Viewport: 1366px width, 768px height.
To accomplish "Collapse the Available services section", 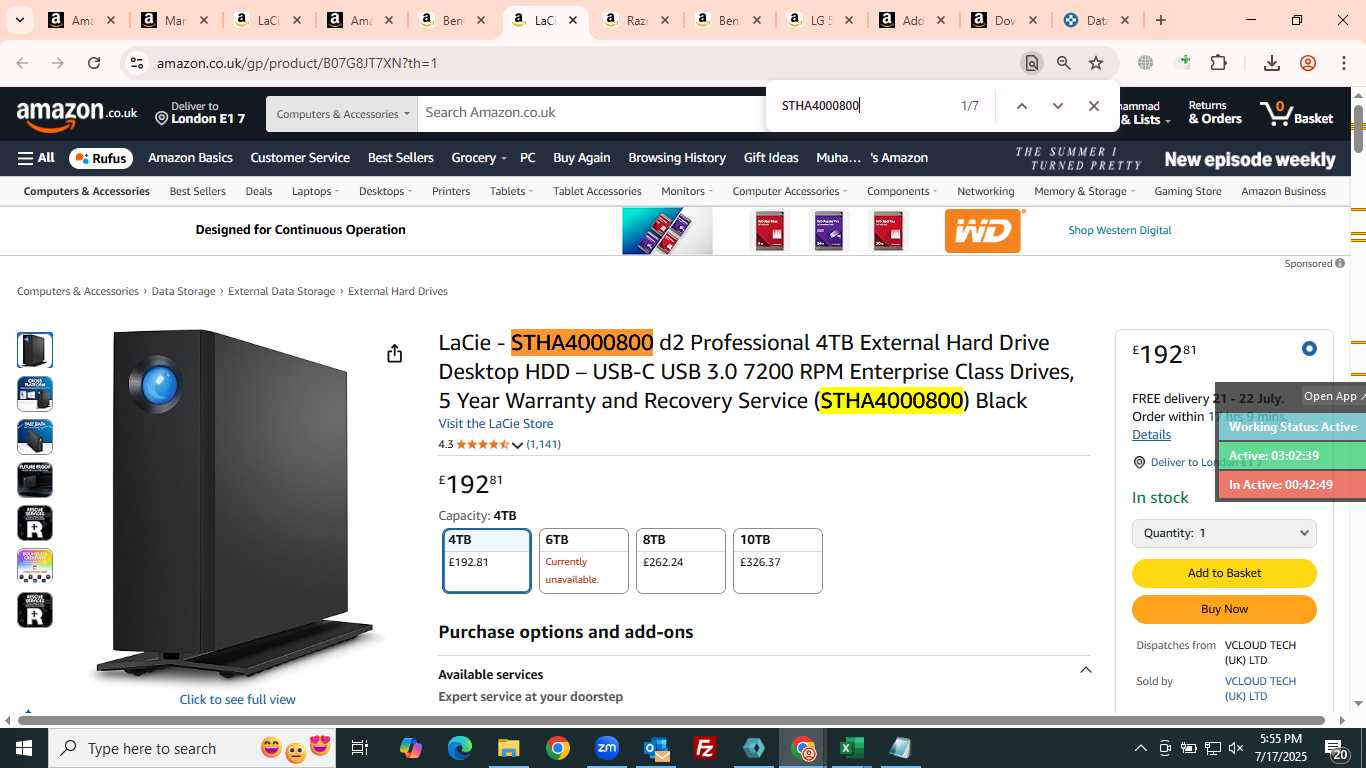I will pyautogui.click(x=1085, y=670).
